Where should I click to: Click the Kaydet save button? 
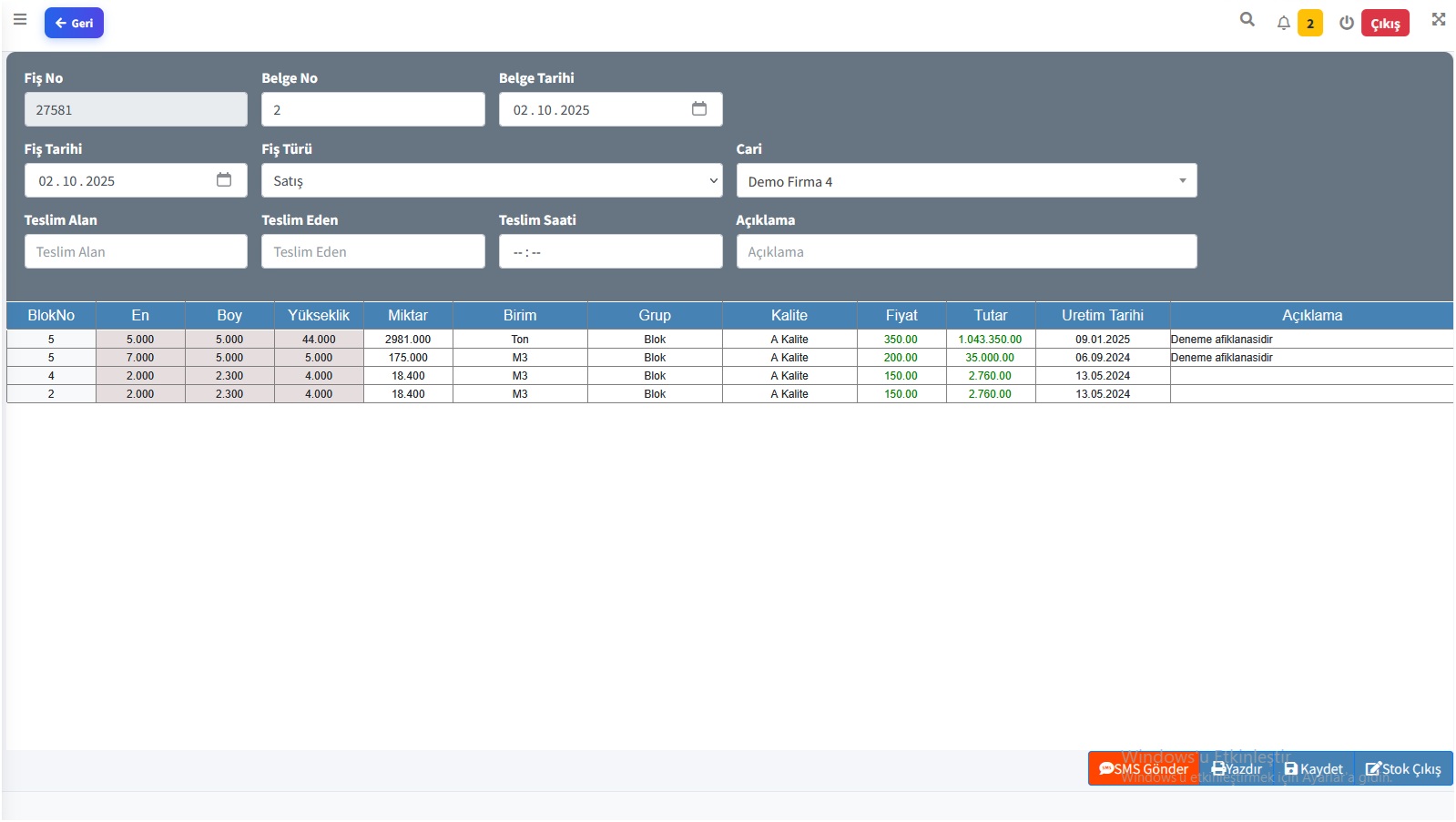(x=1313, y=768)
